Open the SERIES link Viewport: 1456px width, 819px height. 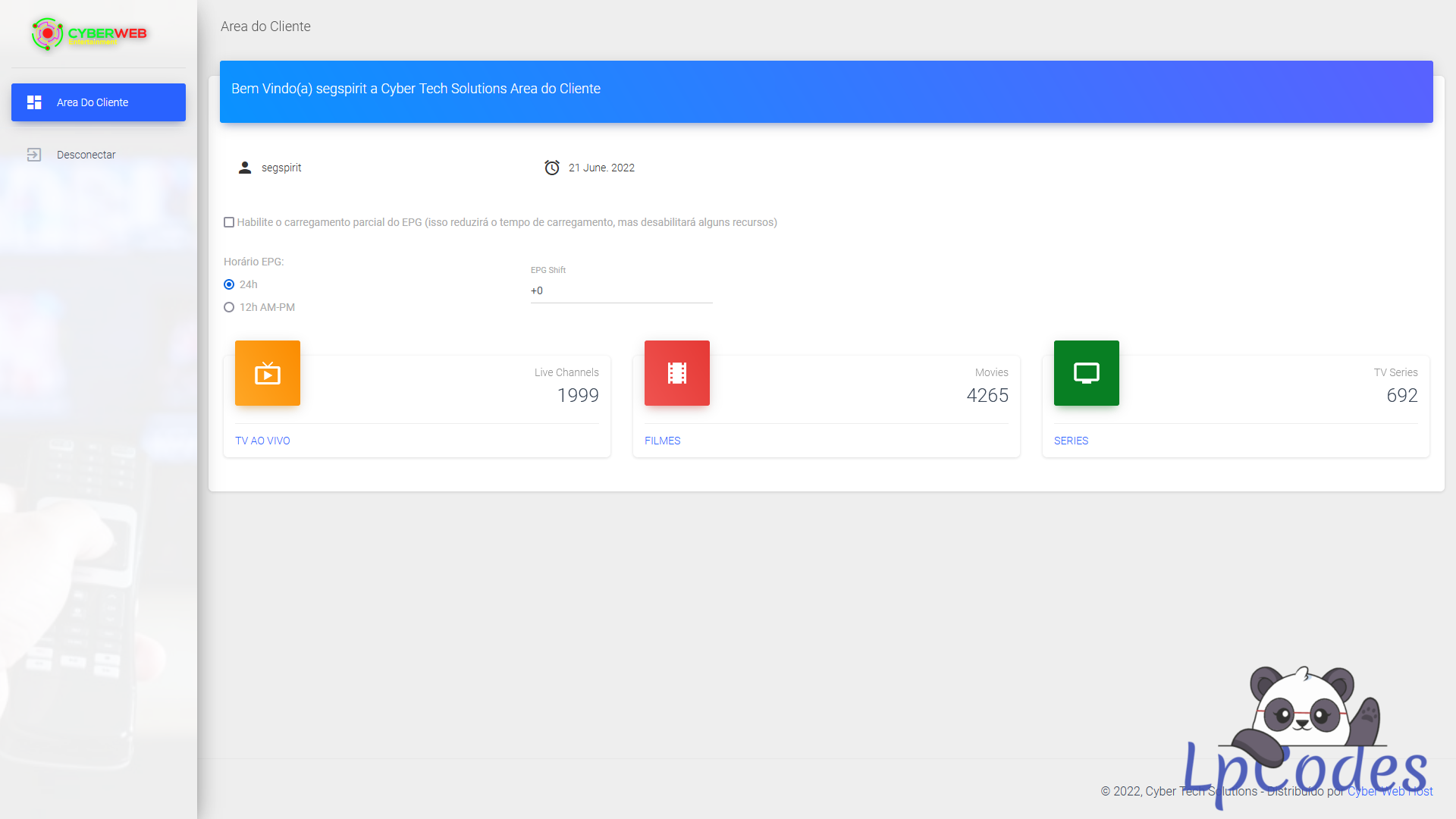point(1071,441)
